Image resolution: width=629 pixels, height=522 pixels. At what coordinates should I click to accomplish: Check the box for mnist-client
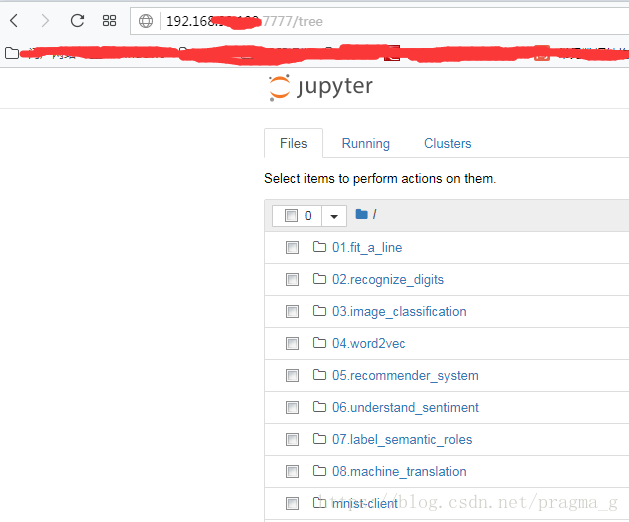pos(292,503)
